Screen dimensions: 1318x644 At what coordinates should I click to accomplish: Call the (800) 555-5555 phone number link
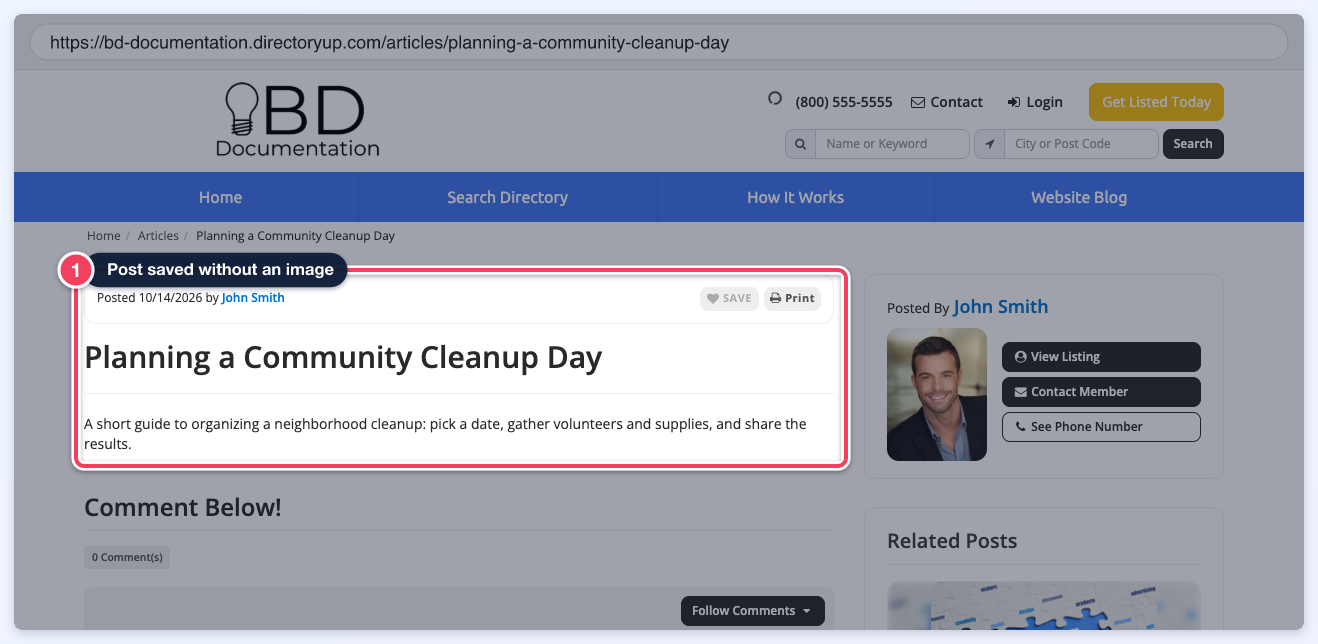click(x=843, y=102)
